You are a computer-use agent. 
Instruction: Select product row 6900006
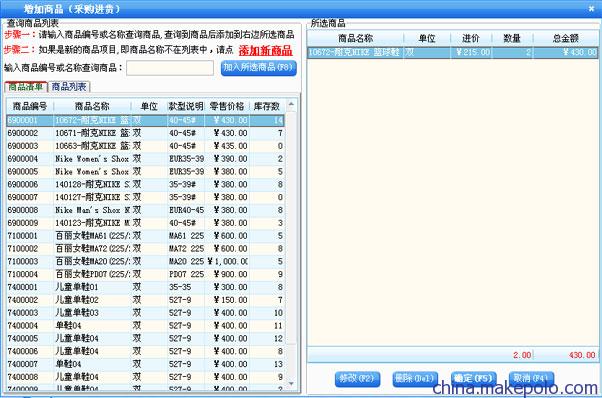coord(146,185)
